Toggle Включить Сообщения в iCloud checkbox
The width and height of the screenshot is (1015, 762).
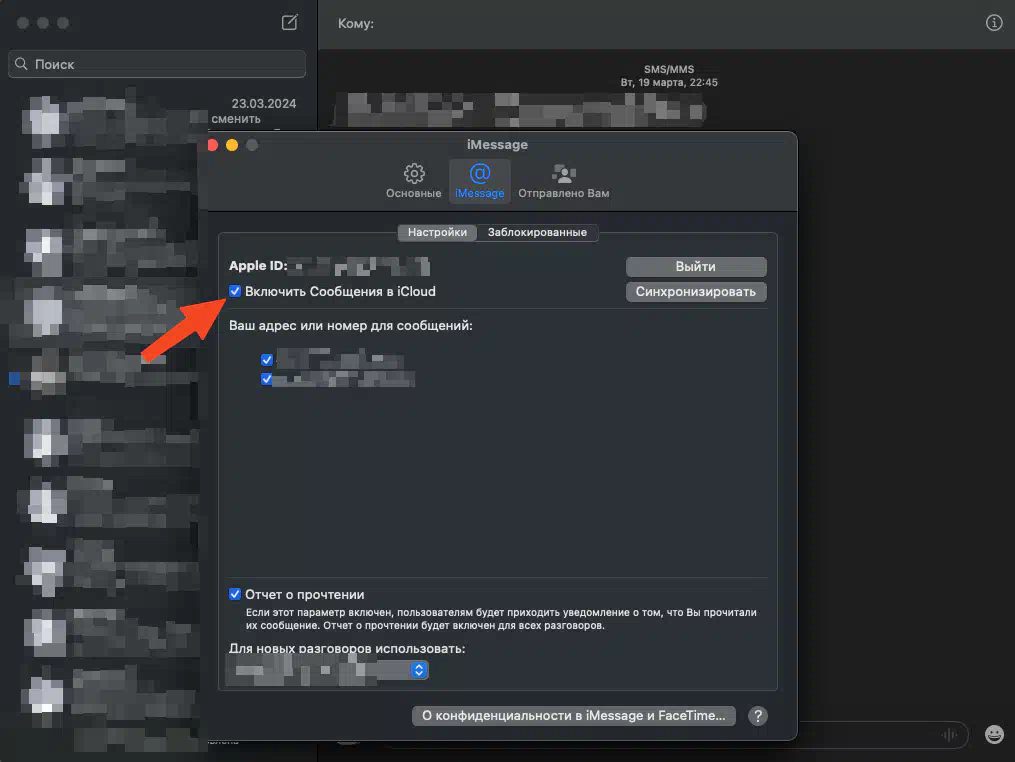[235, 291]
